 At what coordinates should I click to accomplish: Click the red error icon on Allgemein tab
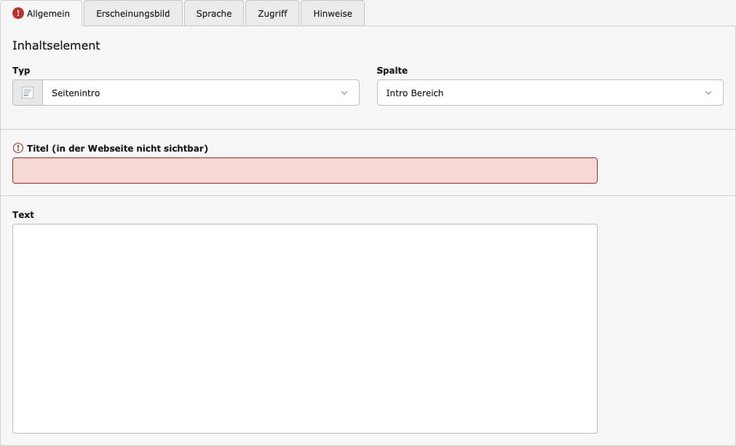click(x=18, y=14)
